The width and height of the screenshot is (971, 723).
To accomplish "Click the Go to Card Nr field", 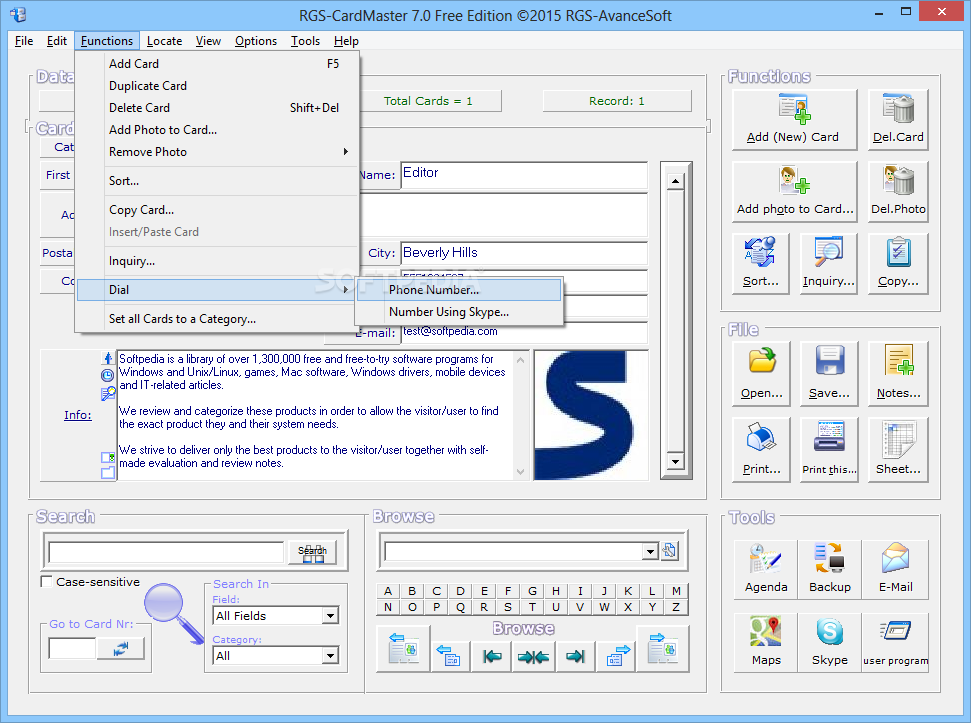I will (x=72, y=649).
